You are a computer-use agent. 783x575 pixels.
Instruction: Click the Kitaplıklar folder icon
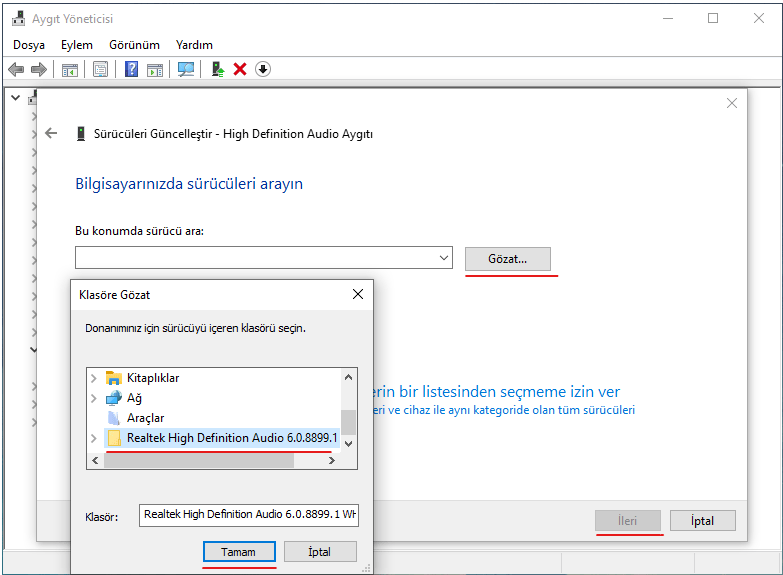coord(114,378)
